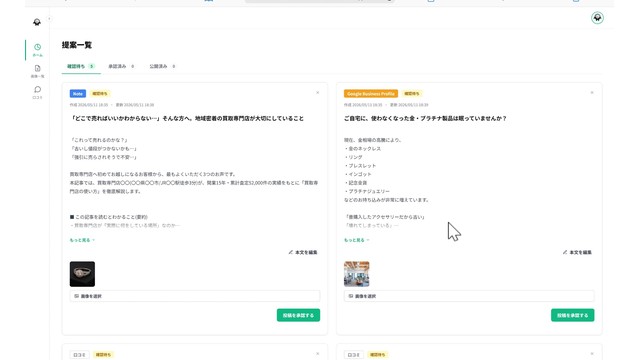Click the line 「これって売れるのかな？」

coord(99,140)
